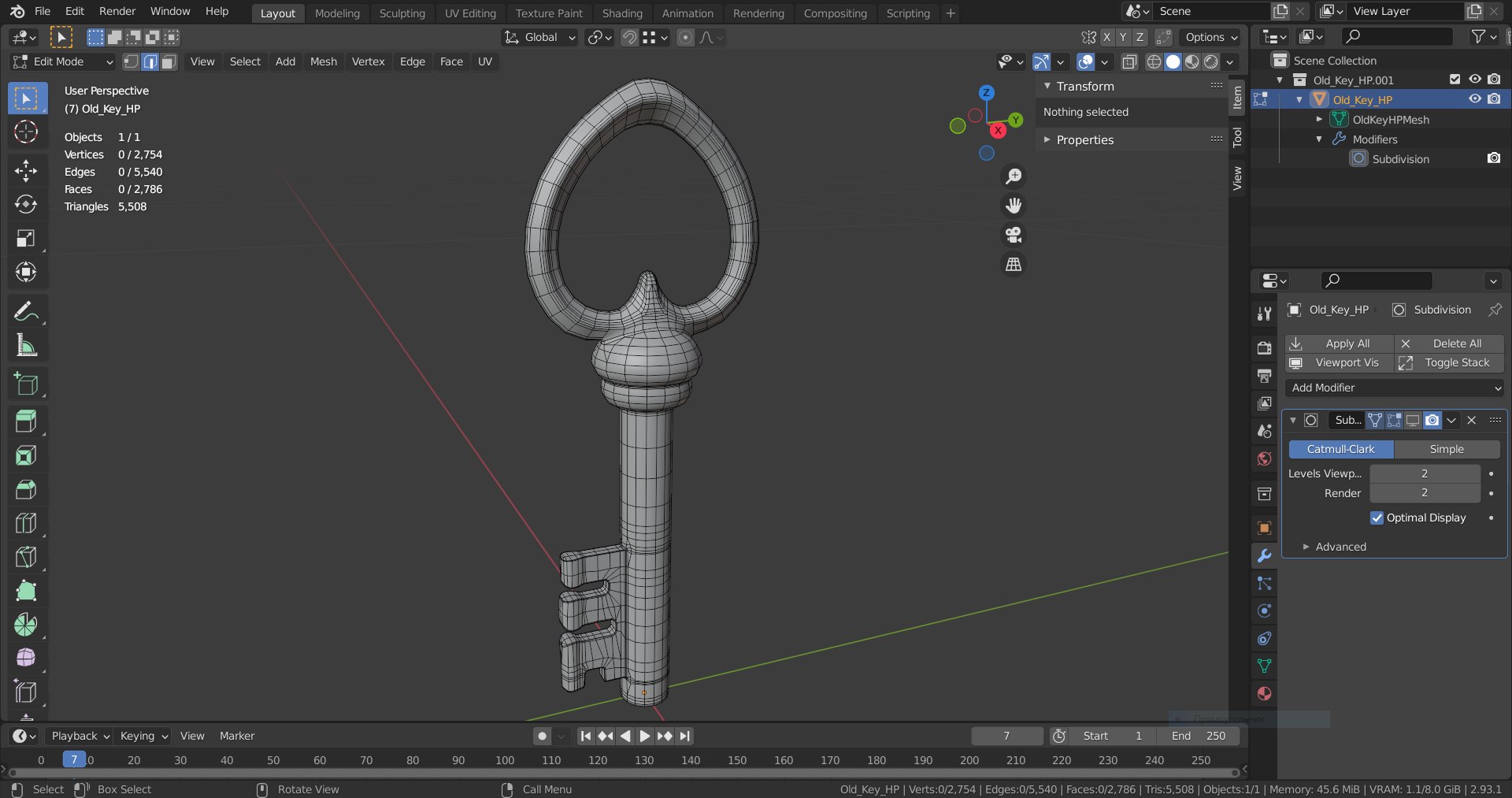Toggle Old_Key_HP.001 collection exclude checkbox

coord(1455,80)
